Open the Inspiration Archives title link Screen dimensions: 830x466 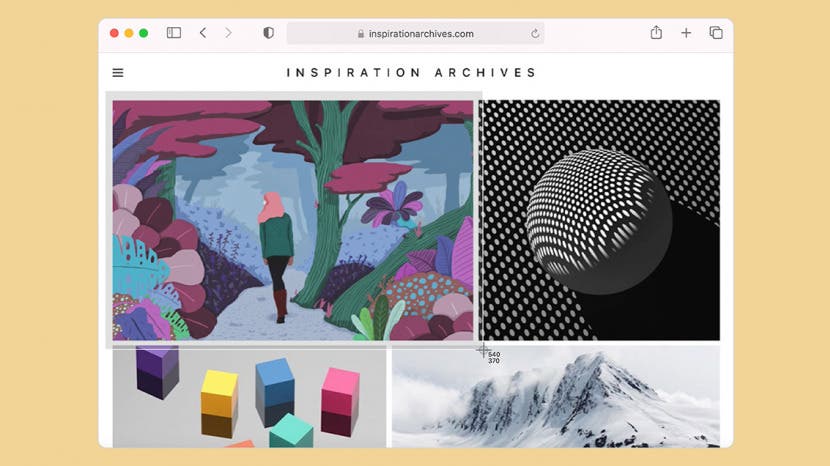(411, 73)
